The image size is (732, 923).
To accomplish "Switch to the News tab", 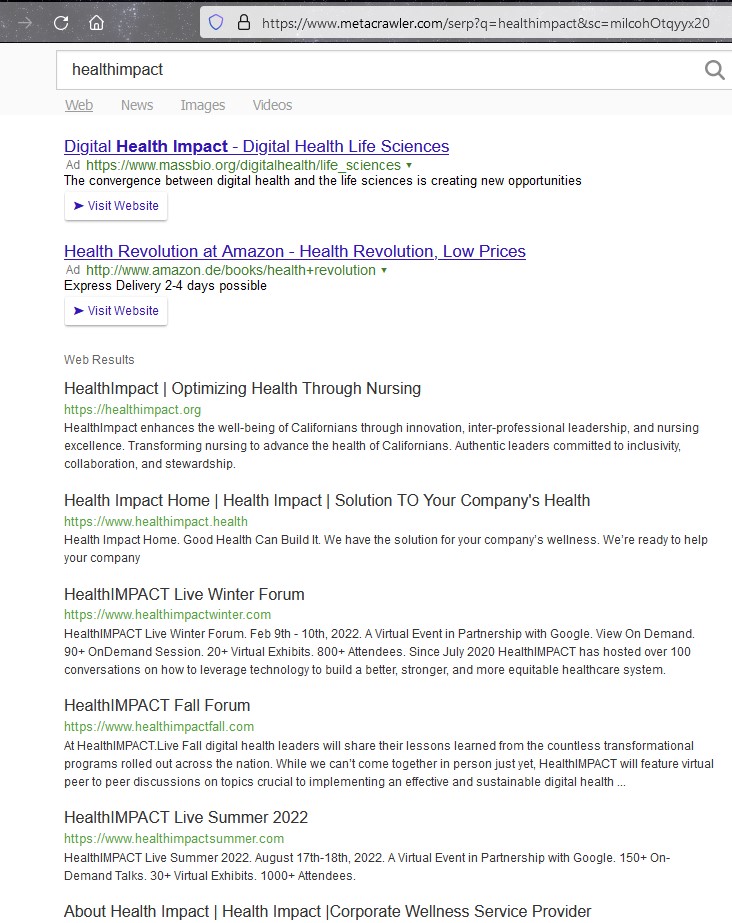I will [137, 105].
